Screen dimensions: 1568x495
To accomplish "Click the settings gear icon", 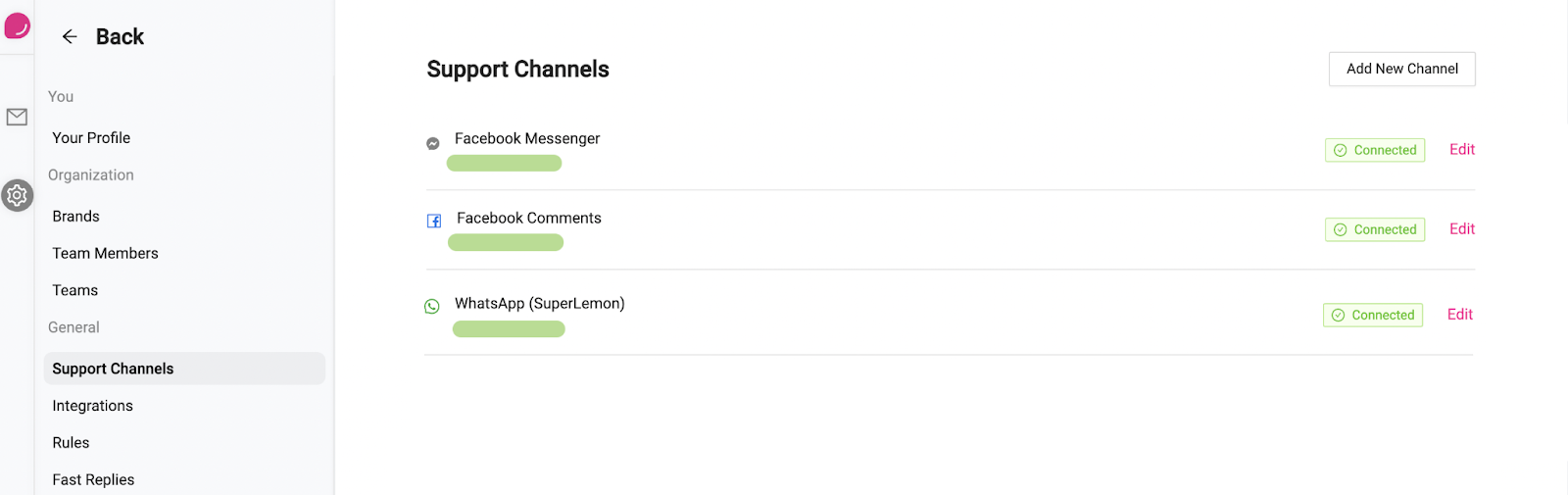I will [x=17, y=195].
